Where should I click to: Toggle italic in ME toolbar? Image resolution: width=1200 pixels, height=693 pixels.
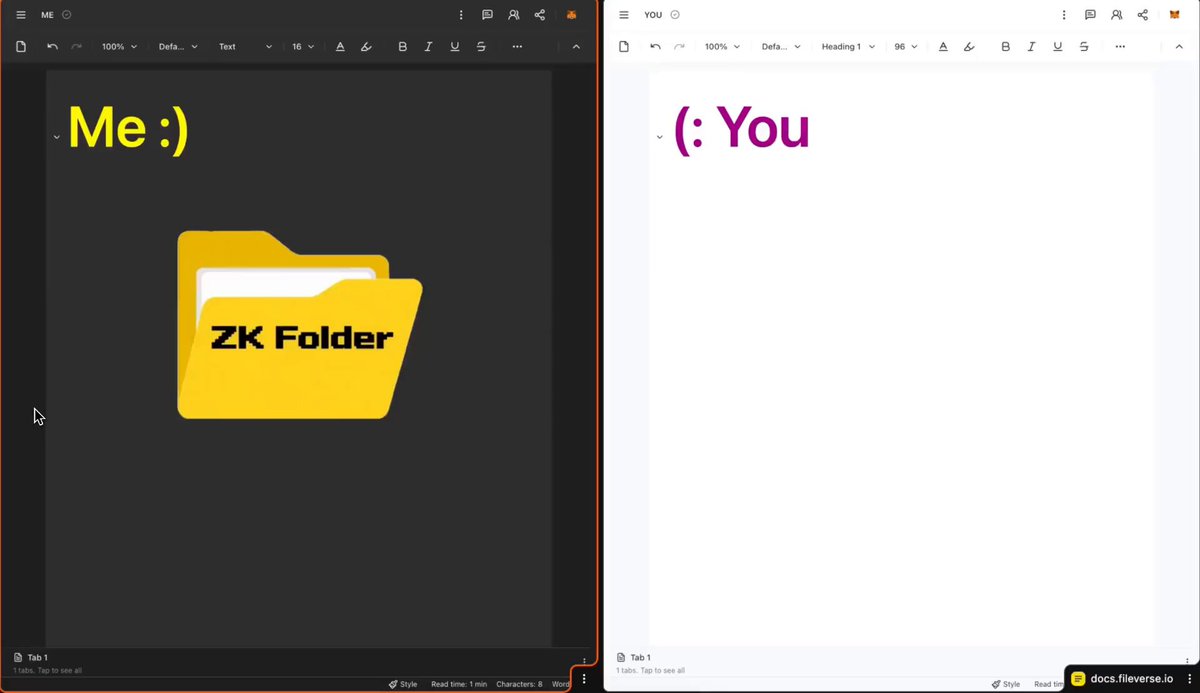(x=429, y=46)
